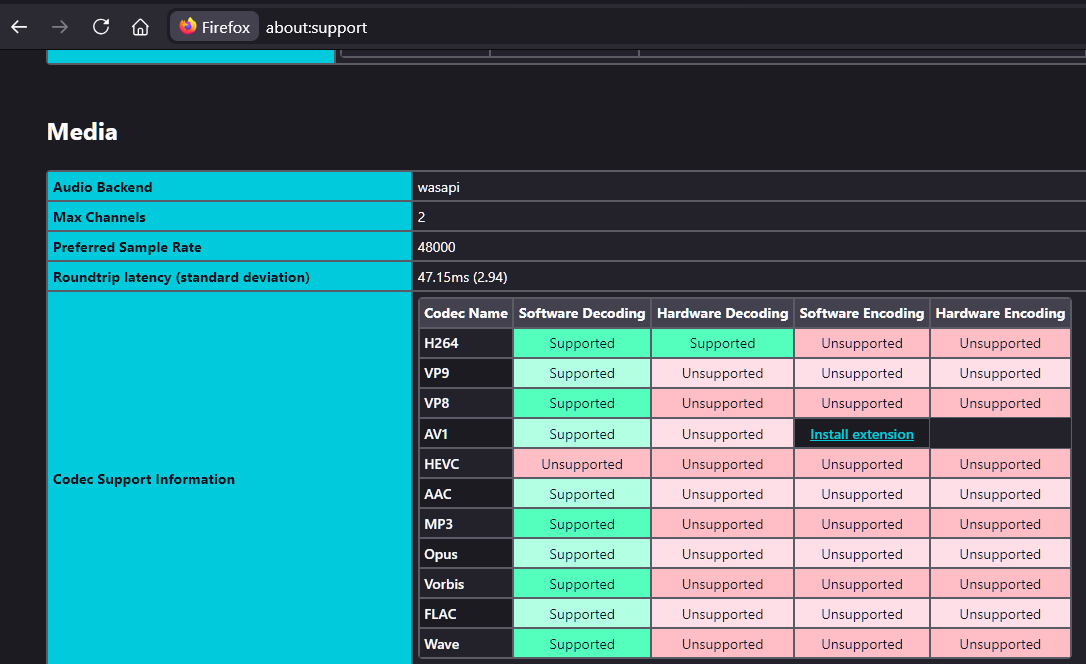Click the browser Back arrow
Viewport: 1086px width, 664px height.
pyautogui.click(x=19, y=27)
